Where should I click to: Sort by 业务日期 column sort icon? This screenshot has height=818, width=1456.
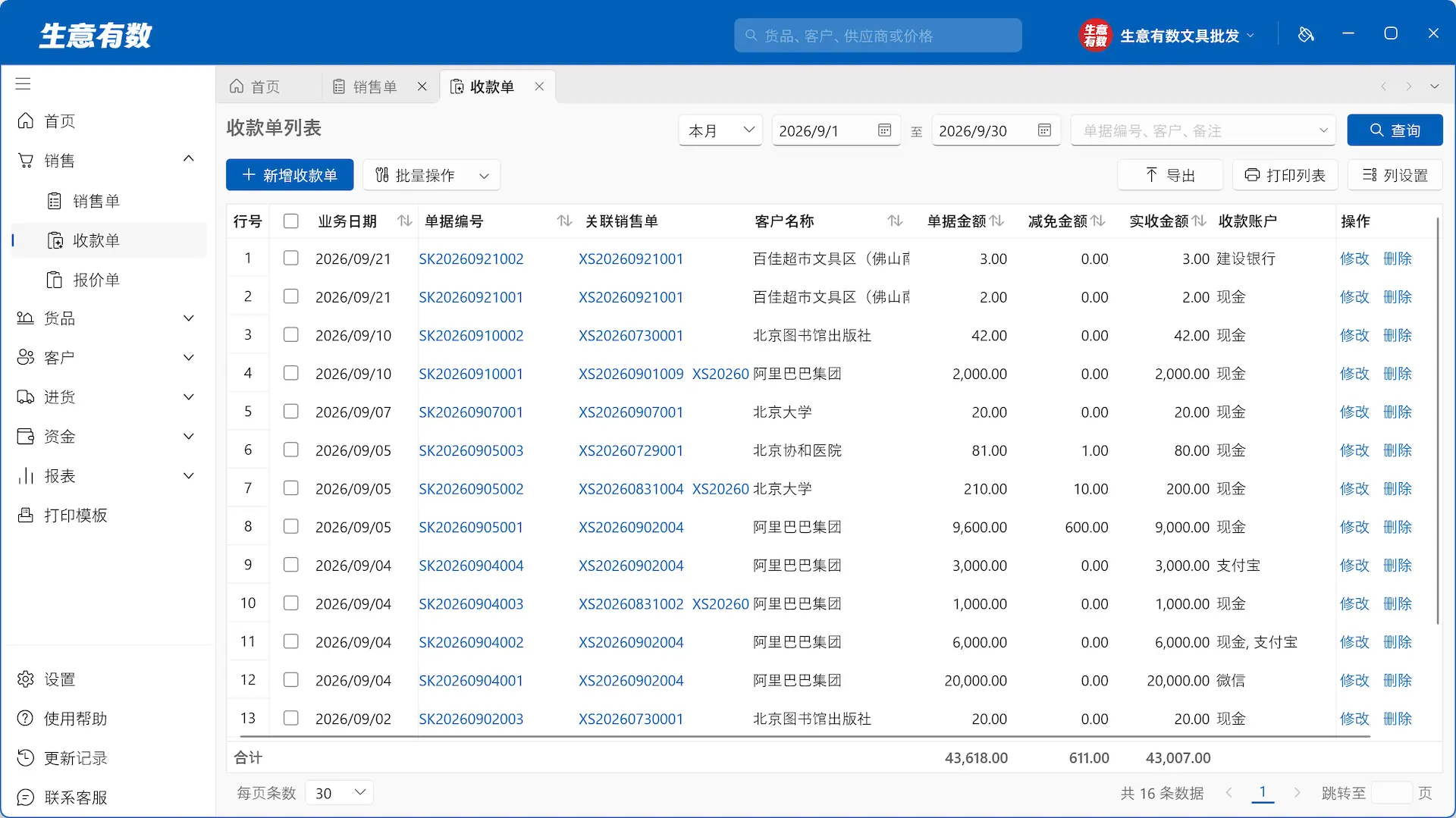point(405,221)
